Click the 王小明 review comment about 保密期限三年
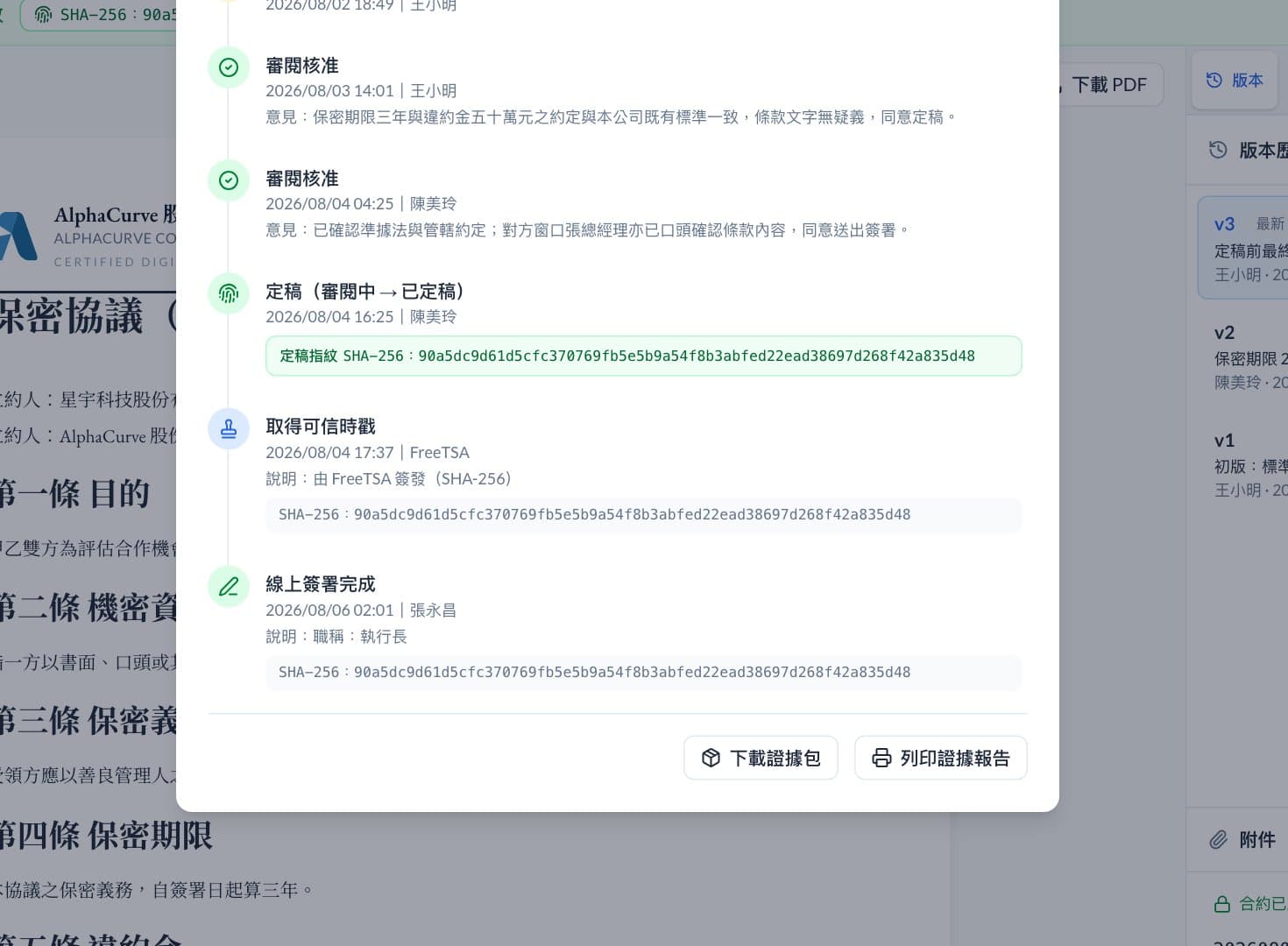This screenshot has width=1288, height=946. 612,117
